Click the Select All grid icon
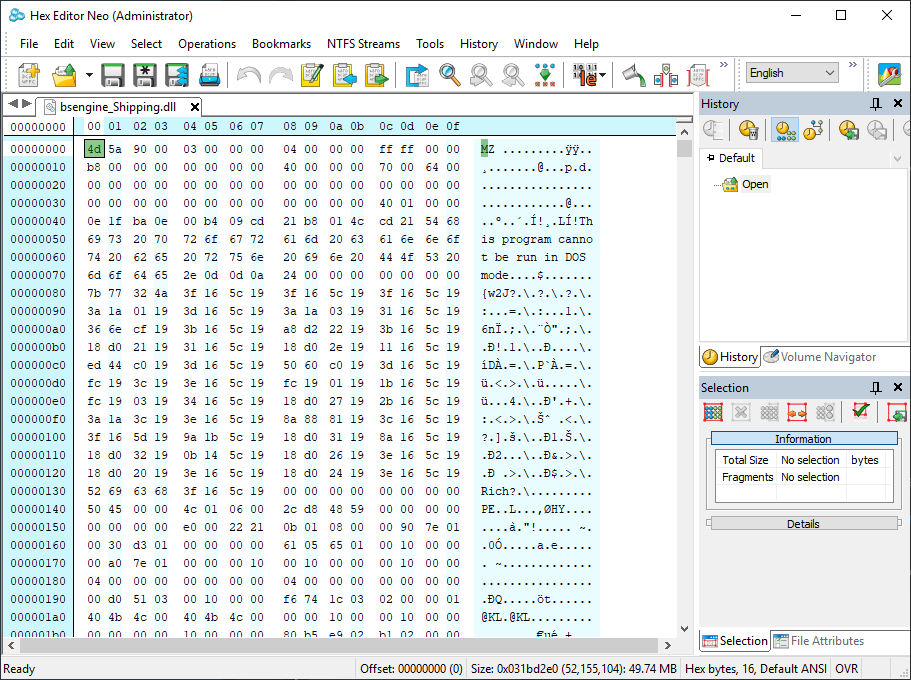Screen dimensions: 911x680 click(713, 412)
